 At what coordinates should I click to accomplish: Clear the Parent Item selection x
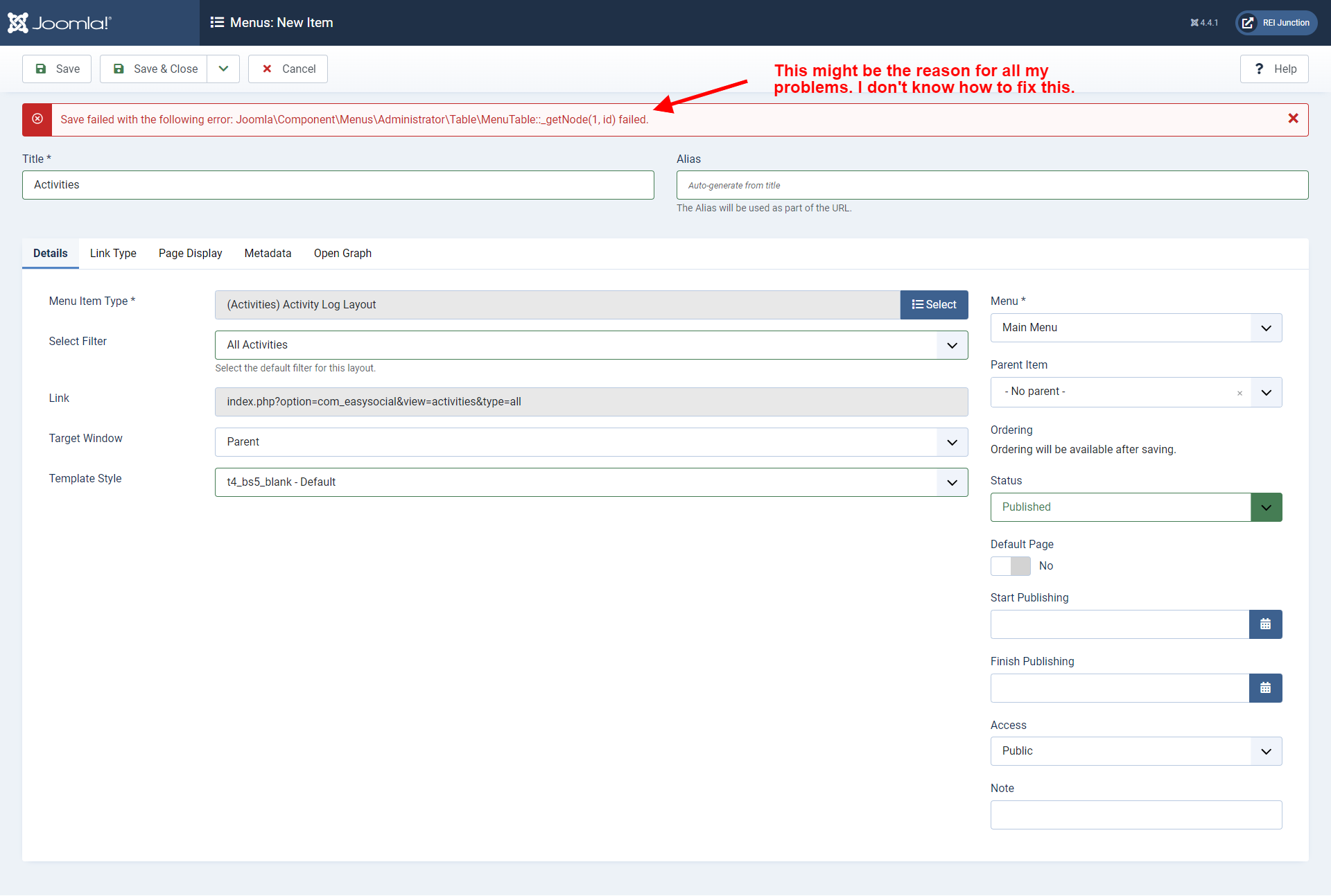tap(1239, 393)
